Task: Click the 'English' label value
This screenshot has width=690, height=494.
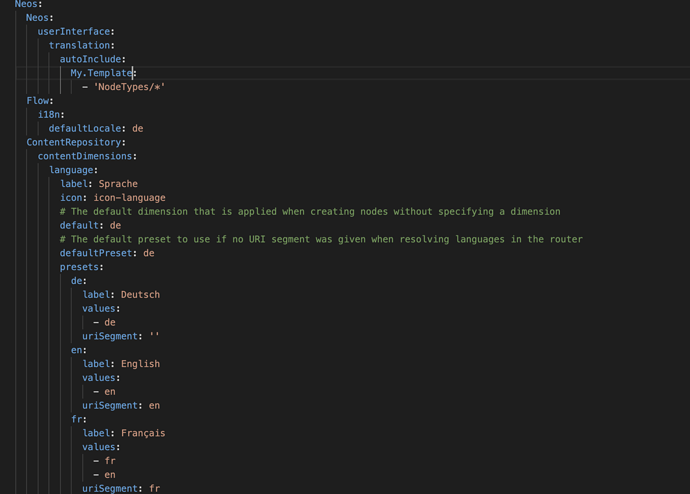Action: pyautogui.click(x=140, y=364)
